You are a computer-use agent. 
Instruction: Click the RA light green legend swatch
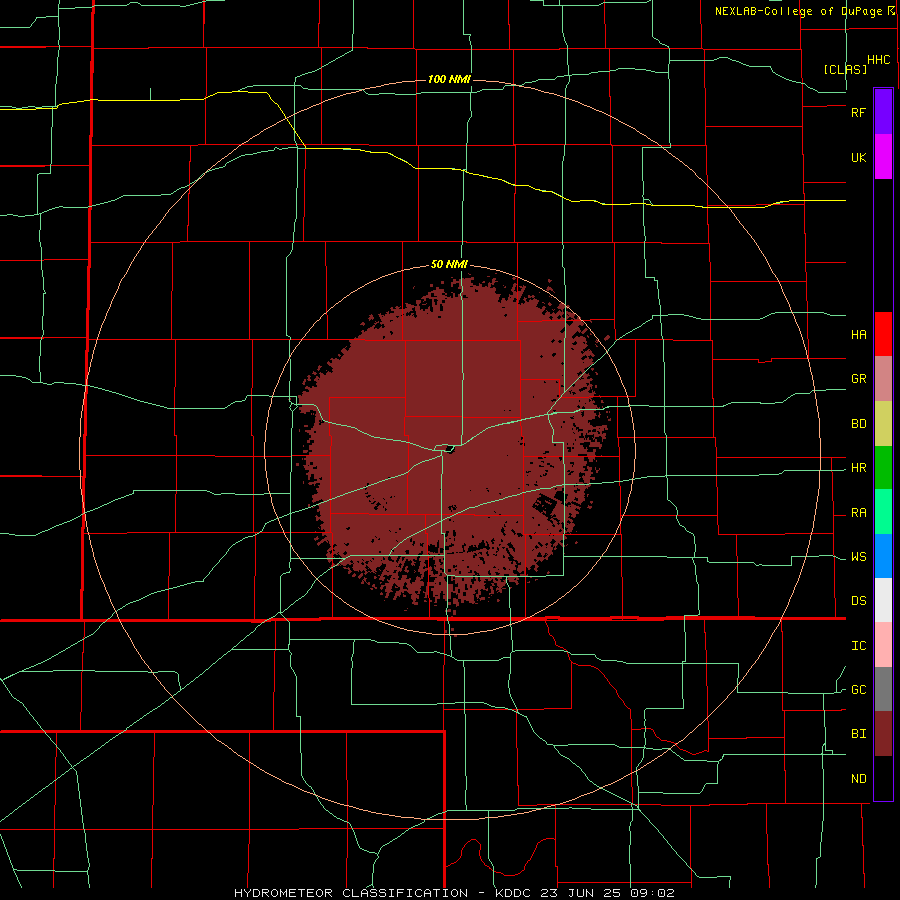[883, 512]
